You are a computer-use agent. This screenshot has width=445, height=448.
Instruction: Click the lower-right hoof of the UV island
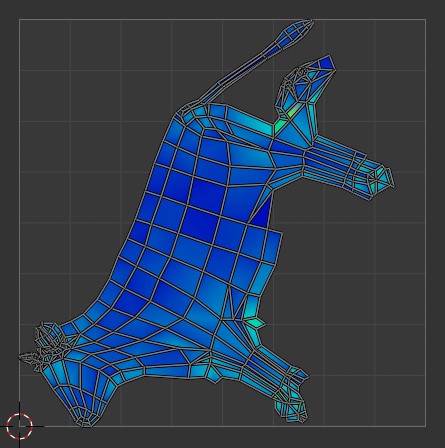293,410
